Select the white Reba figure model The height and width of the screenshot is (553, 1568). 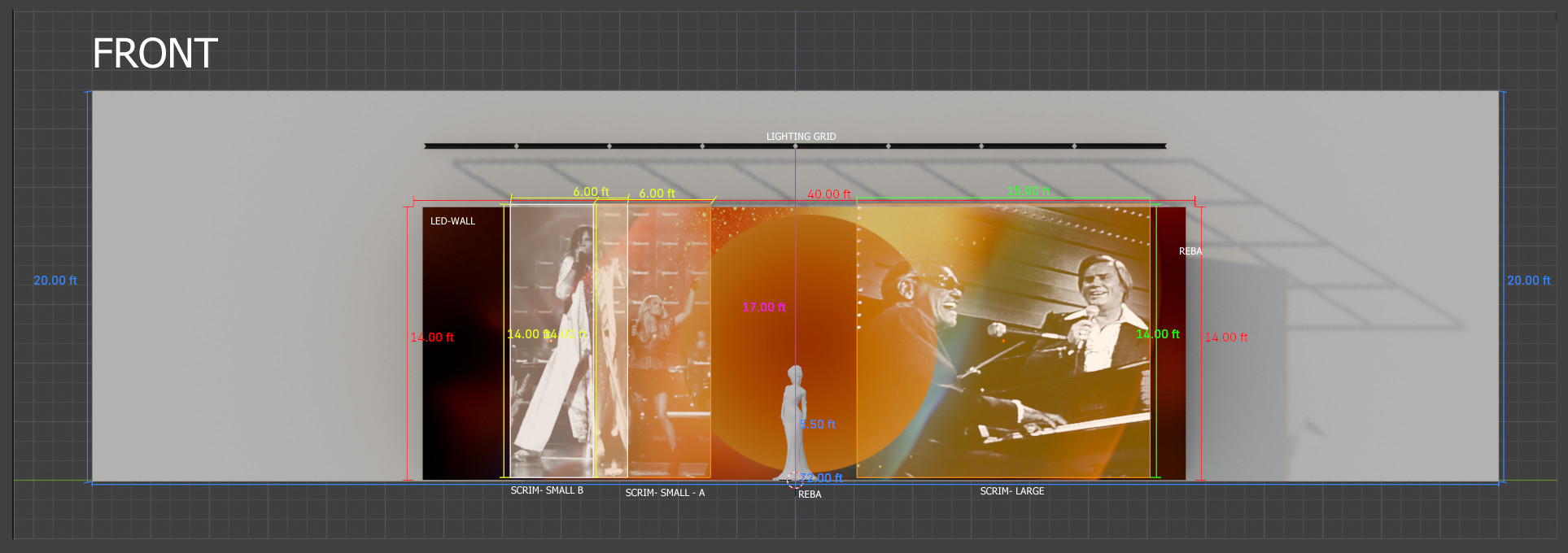(793, 423)
